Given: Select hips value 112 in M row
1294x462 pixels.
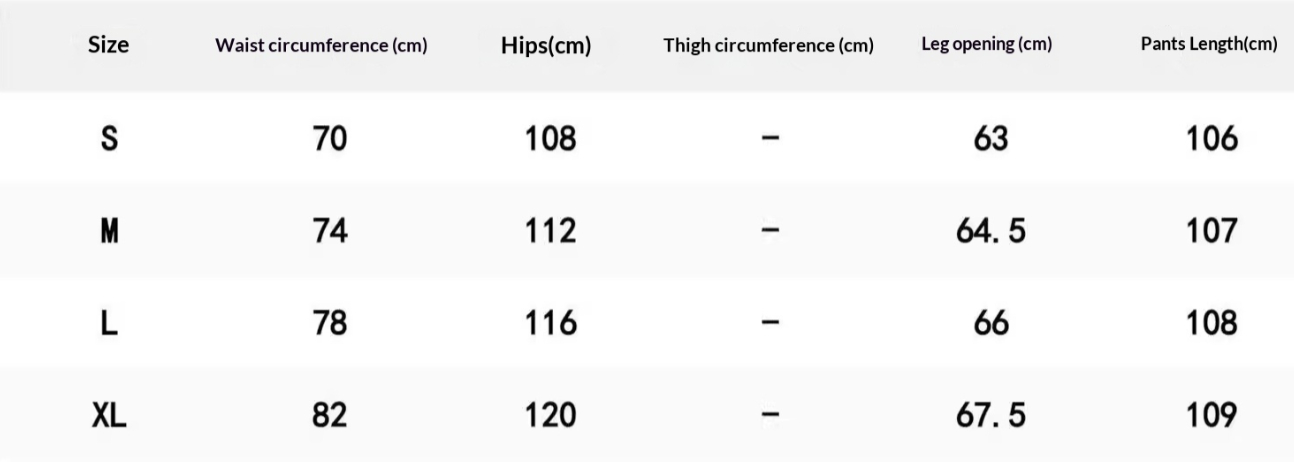Looking at the screenshot, I should pos(551,231).
